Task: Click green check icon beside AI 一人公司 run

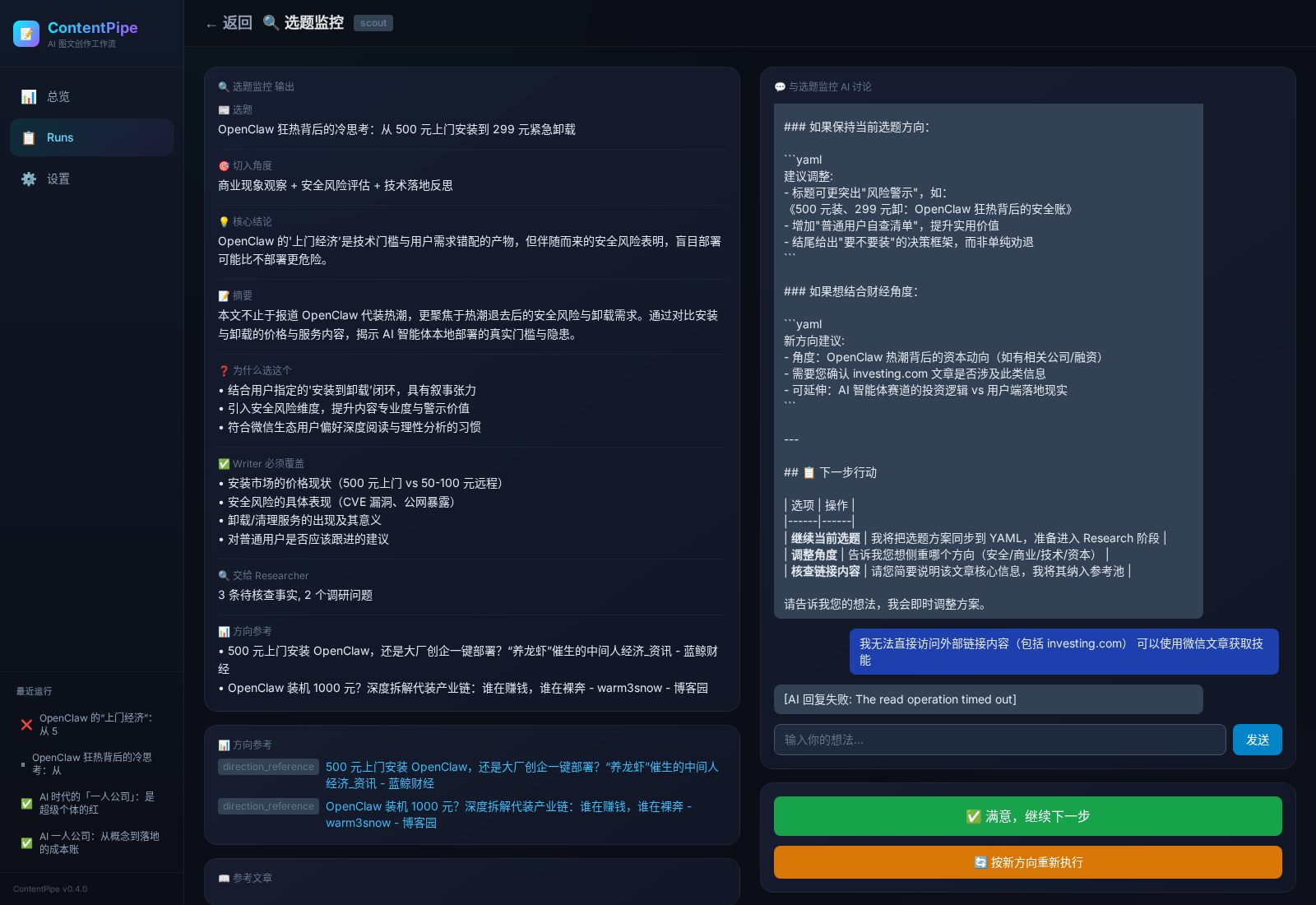Action: coord(26,842)
